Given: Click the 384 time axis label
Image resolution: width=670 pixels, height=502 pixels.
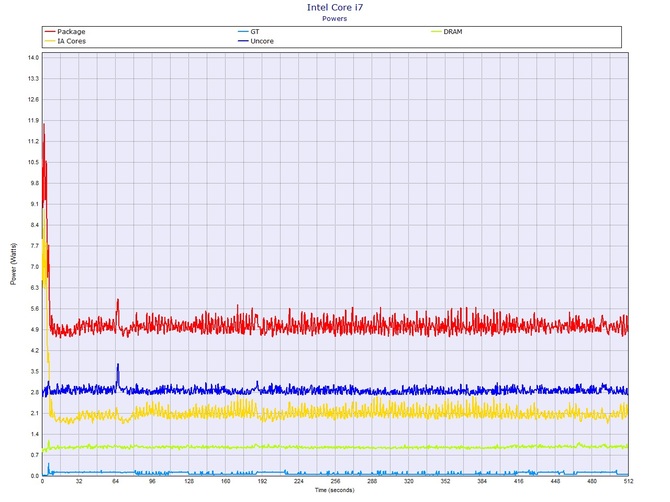Looking at the screenshot, I should coord(482,481).
